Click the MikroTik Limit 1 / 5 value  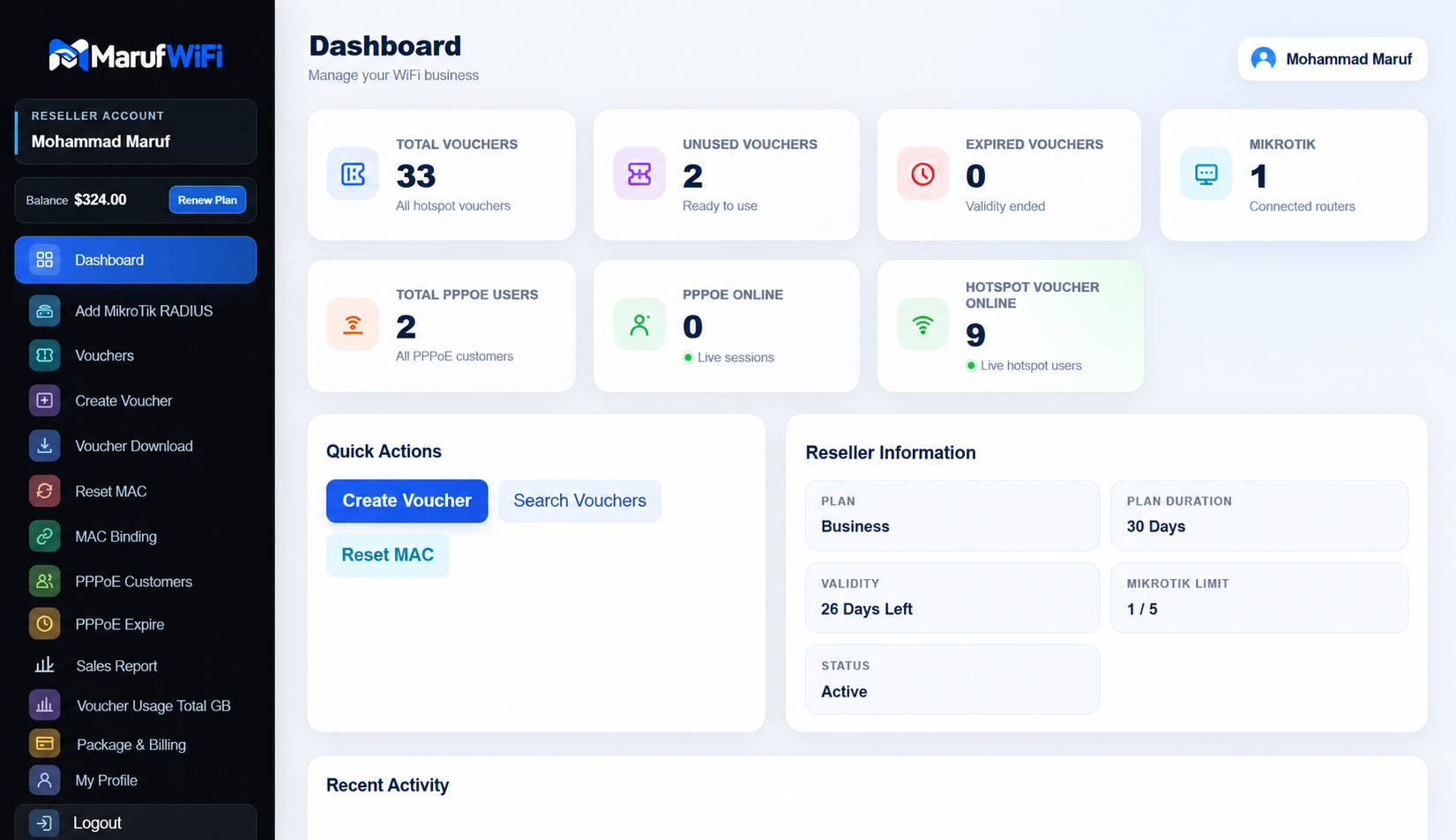1142,609
